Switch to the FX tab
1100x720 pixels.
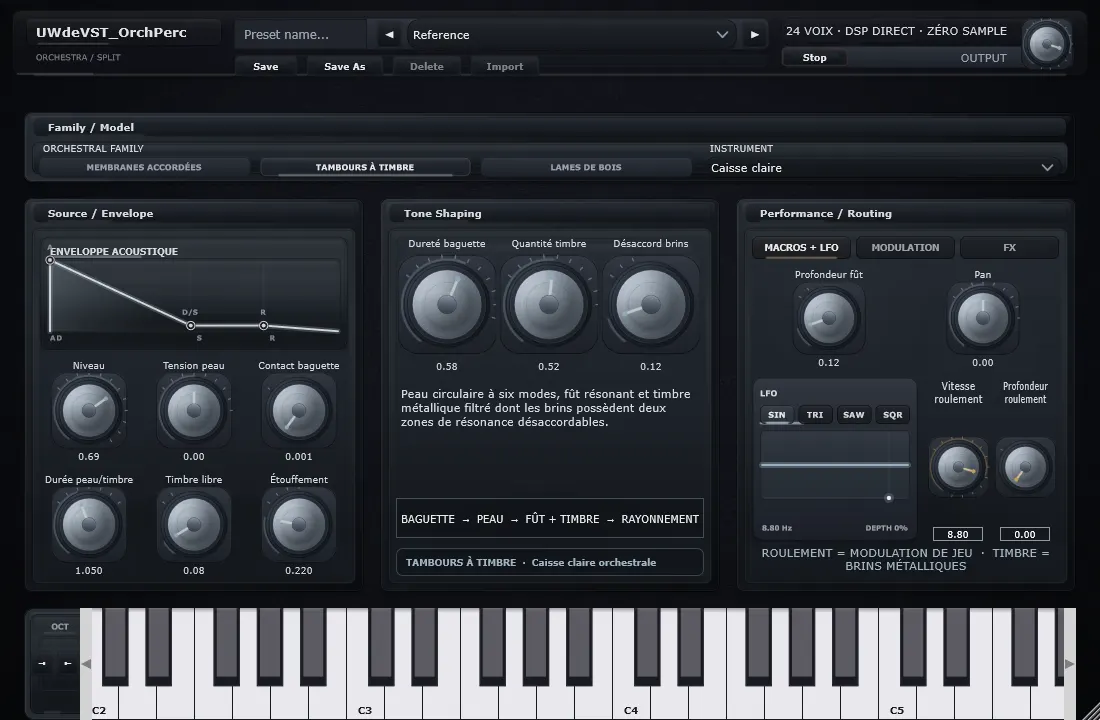tap(1009, 247)
